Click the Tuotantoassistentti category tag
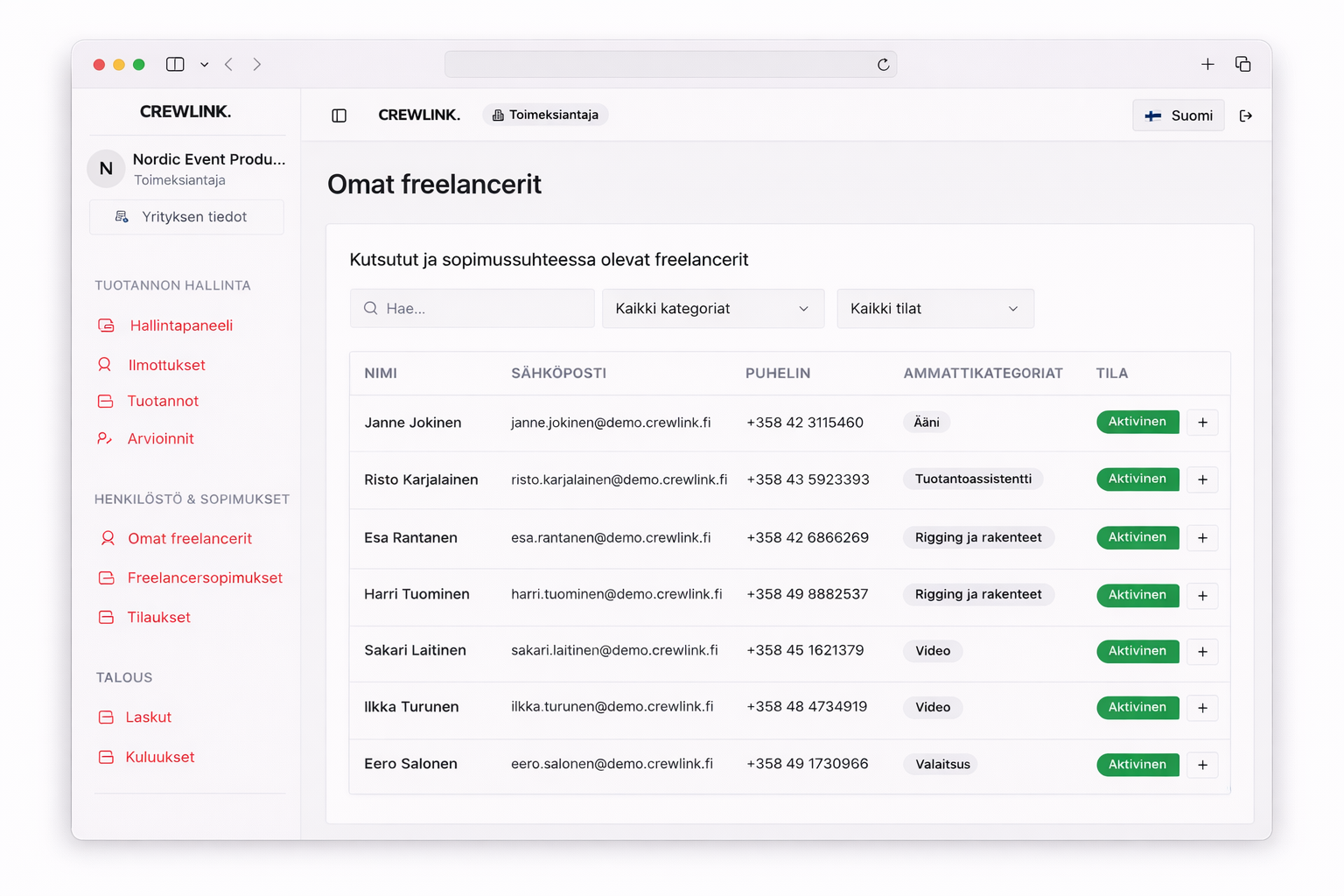This screenshot has height=896, width=1344. pos(973,479)
